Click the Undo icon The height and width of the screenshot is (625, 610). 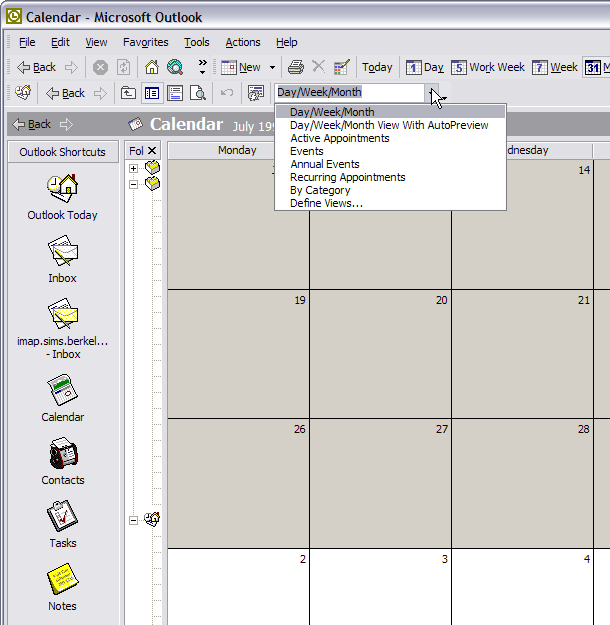[x=227, y=93]
